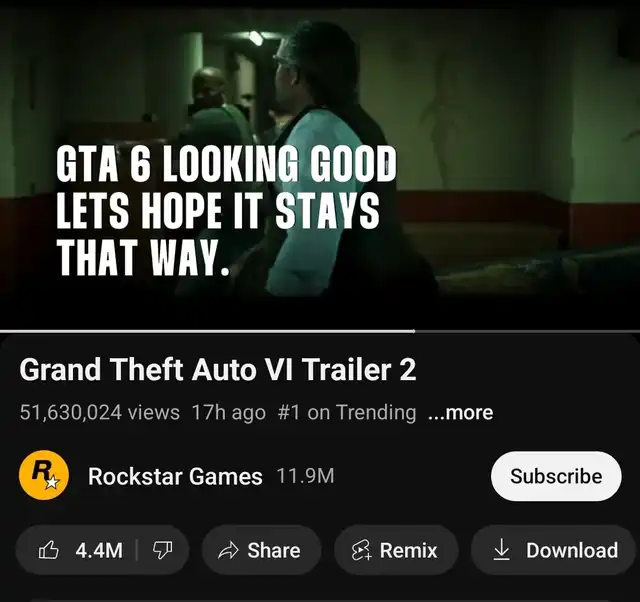This screenshot has height=602, width=640.
Task: Tap the Share arrow icon
Action: point(228,550)
